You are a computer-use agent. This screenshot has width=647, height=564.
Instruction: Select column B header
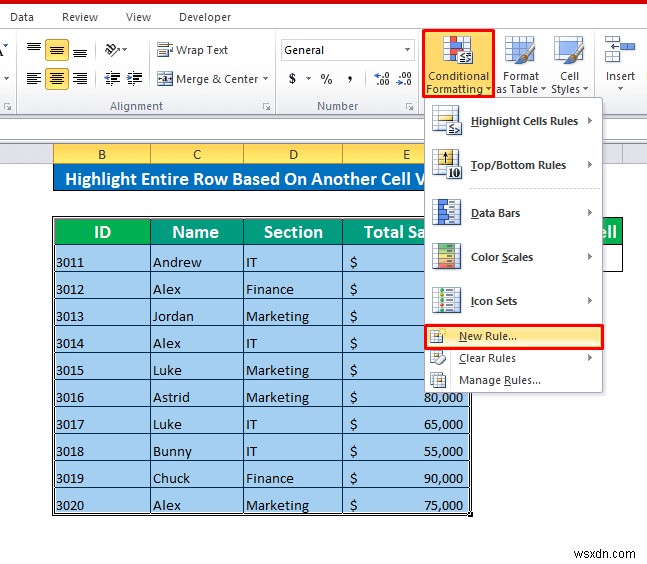pos(102,154)
